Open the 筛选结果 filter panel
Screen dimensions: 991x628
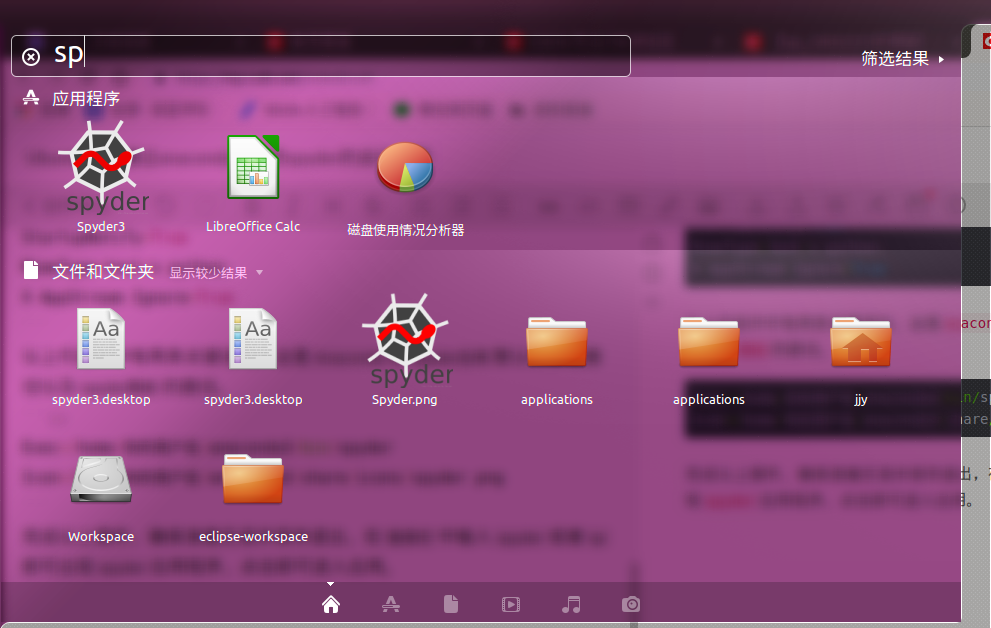coord(893,58)
